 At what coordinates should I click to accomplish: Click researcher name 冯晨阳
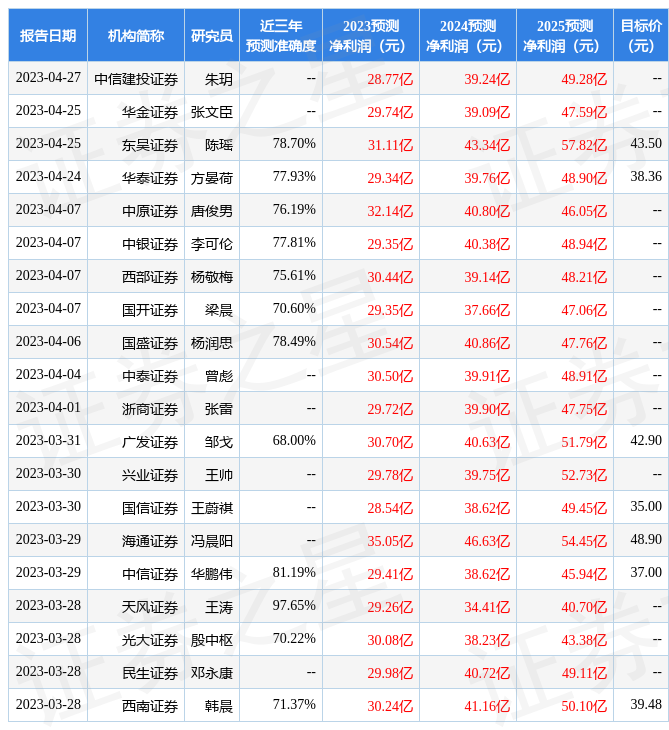point(212,541)
